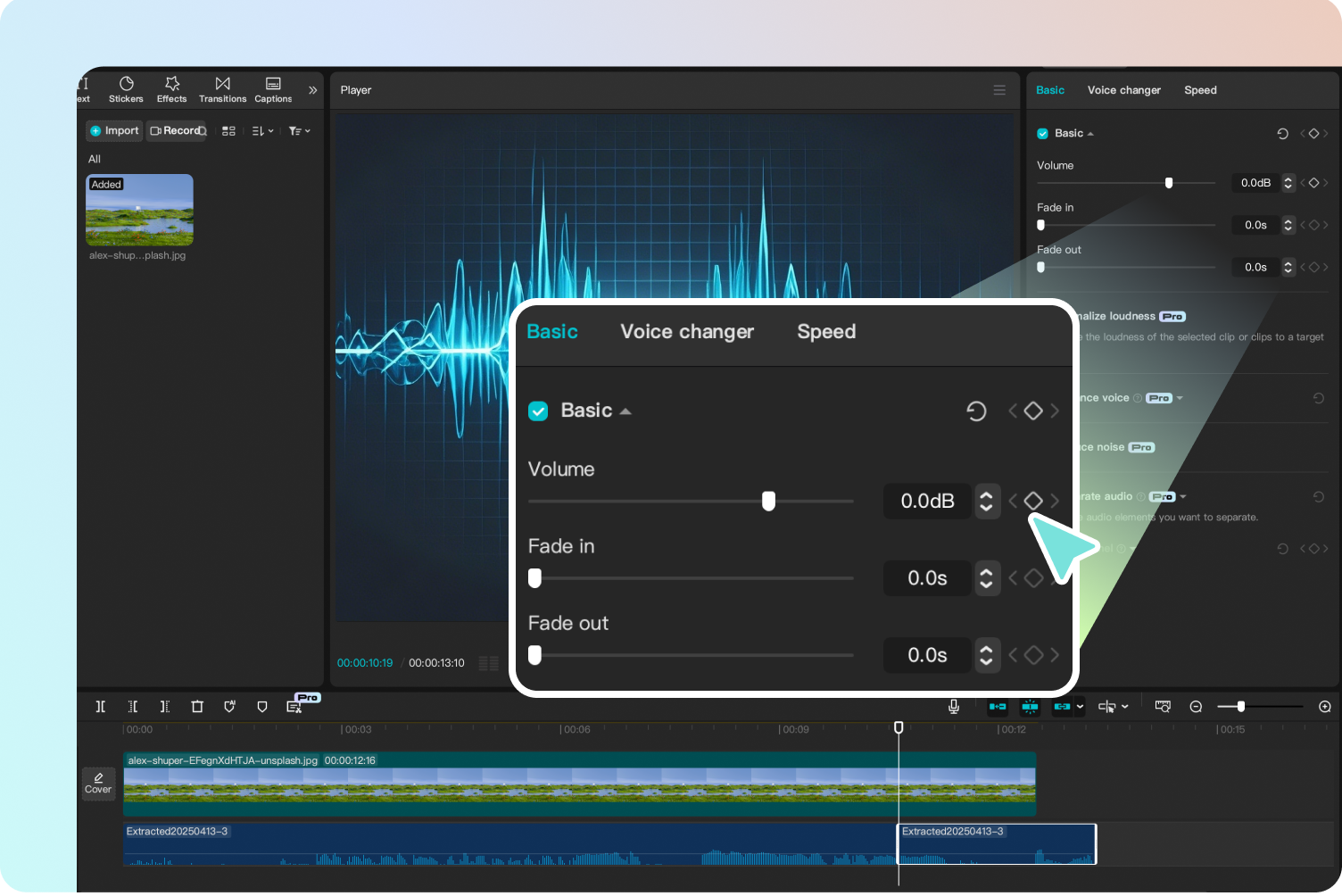Toggle the link clips button
Screen dimensions: 1342x896
1062,706
